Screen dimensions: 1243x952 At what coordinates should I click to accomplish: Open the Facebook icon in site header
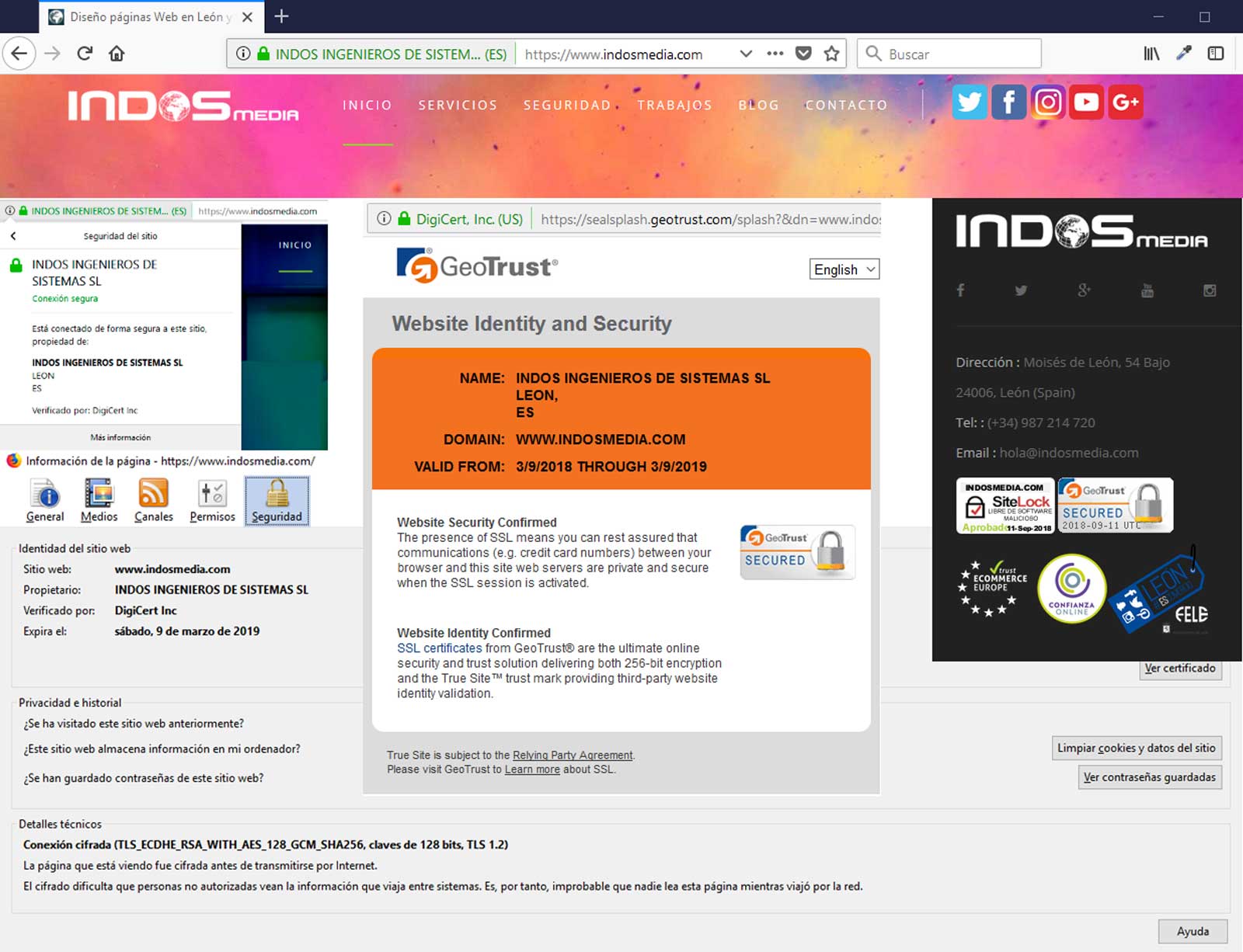tap(1008, 102)
